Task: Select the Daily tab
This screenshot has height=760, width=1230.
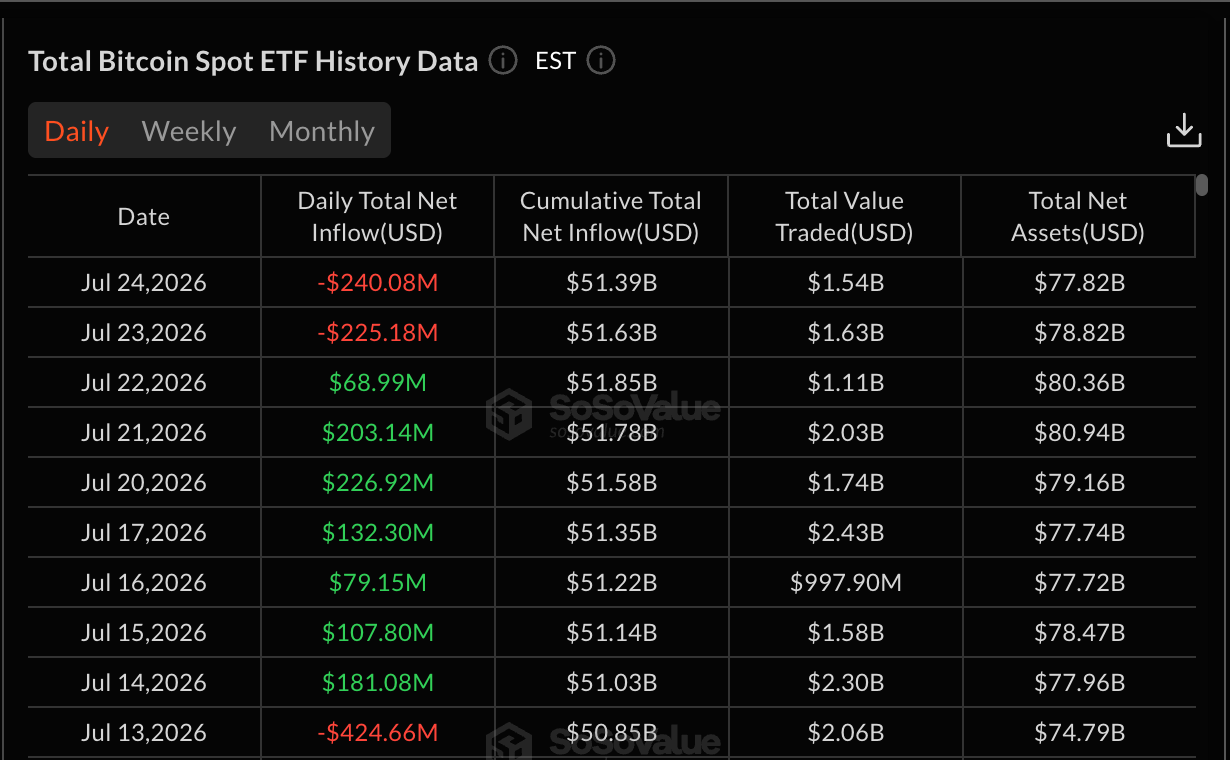Action: [x=77, y=131]
